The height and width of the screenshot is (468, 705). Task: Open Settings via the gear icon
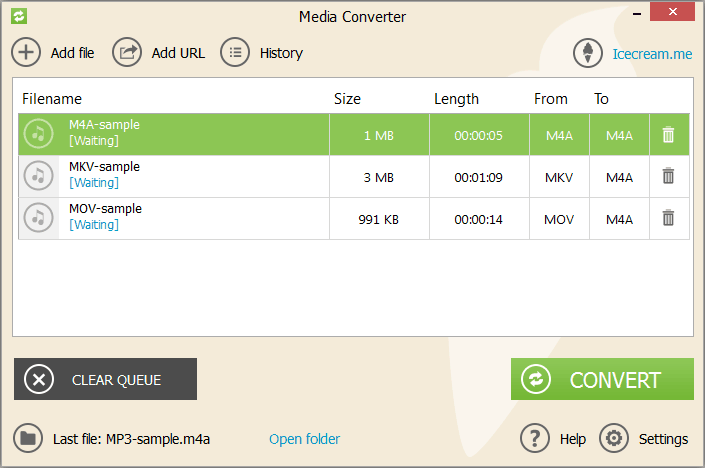(614, 438)
